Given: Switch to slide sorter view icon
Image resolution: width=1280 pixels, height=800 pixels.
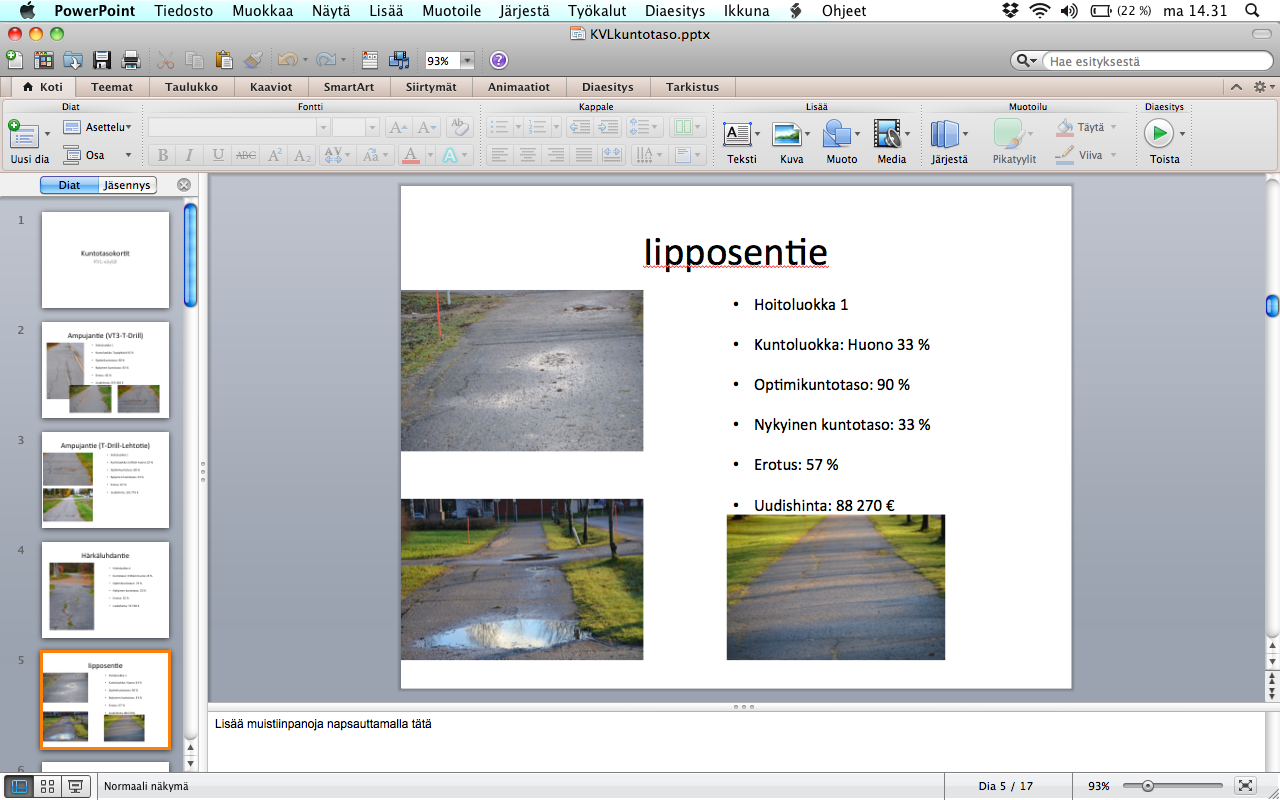Looking at the screenshot, I should 47,786.
